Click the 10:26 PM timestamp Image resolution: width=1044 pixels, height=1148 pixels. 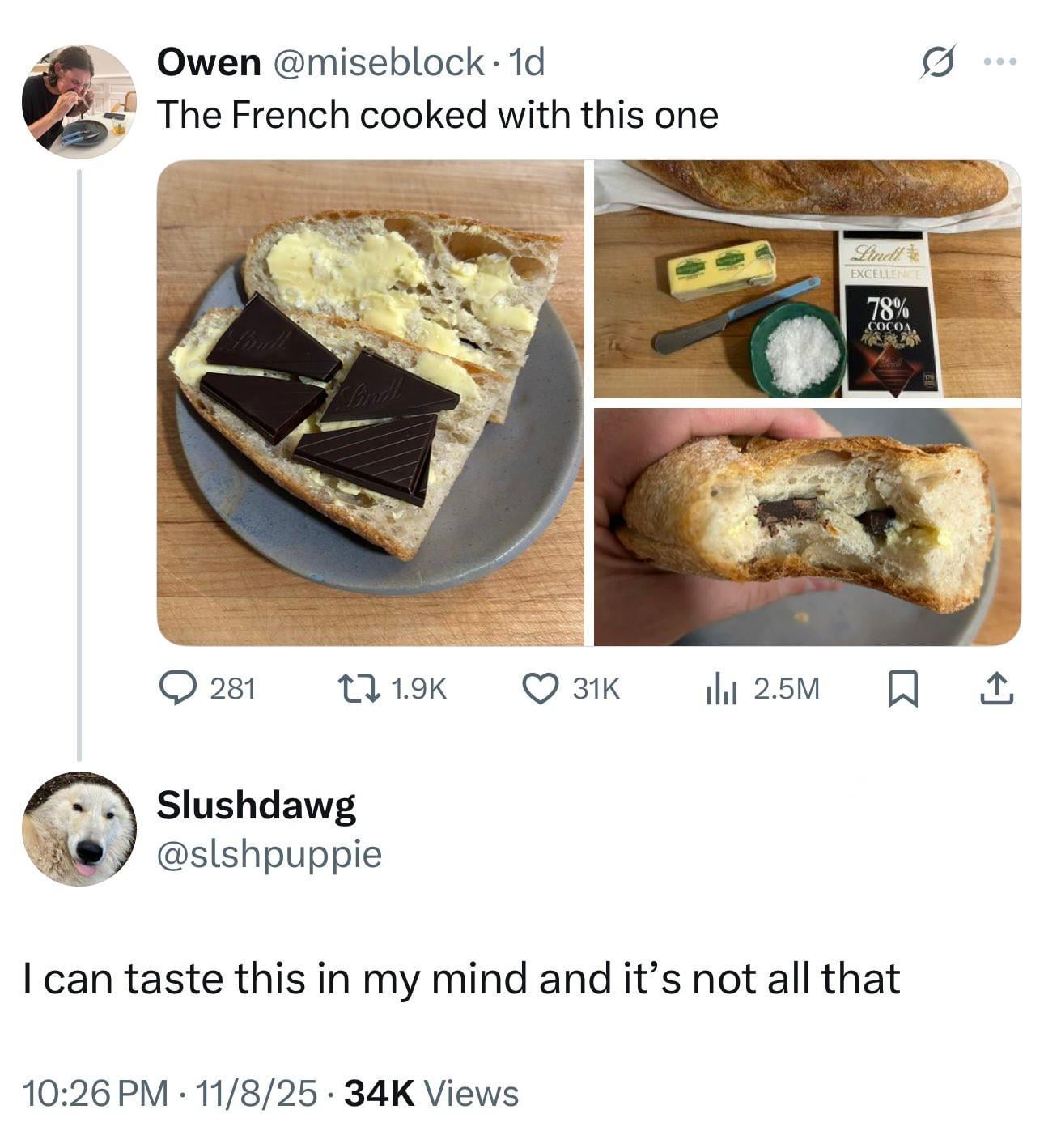pos(96,1093)
